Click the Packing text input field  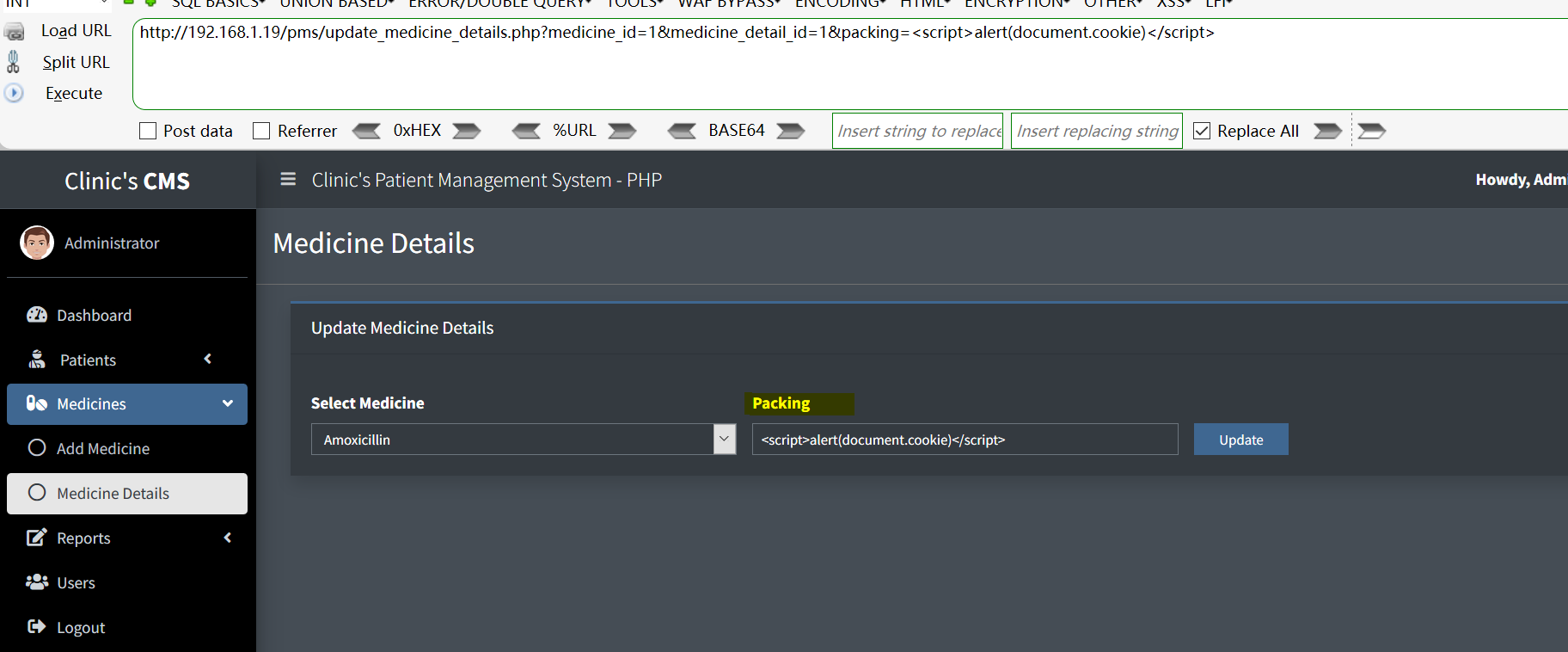click(x=965, y=439)
